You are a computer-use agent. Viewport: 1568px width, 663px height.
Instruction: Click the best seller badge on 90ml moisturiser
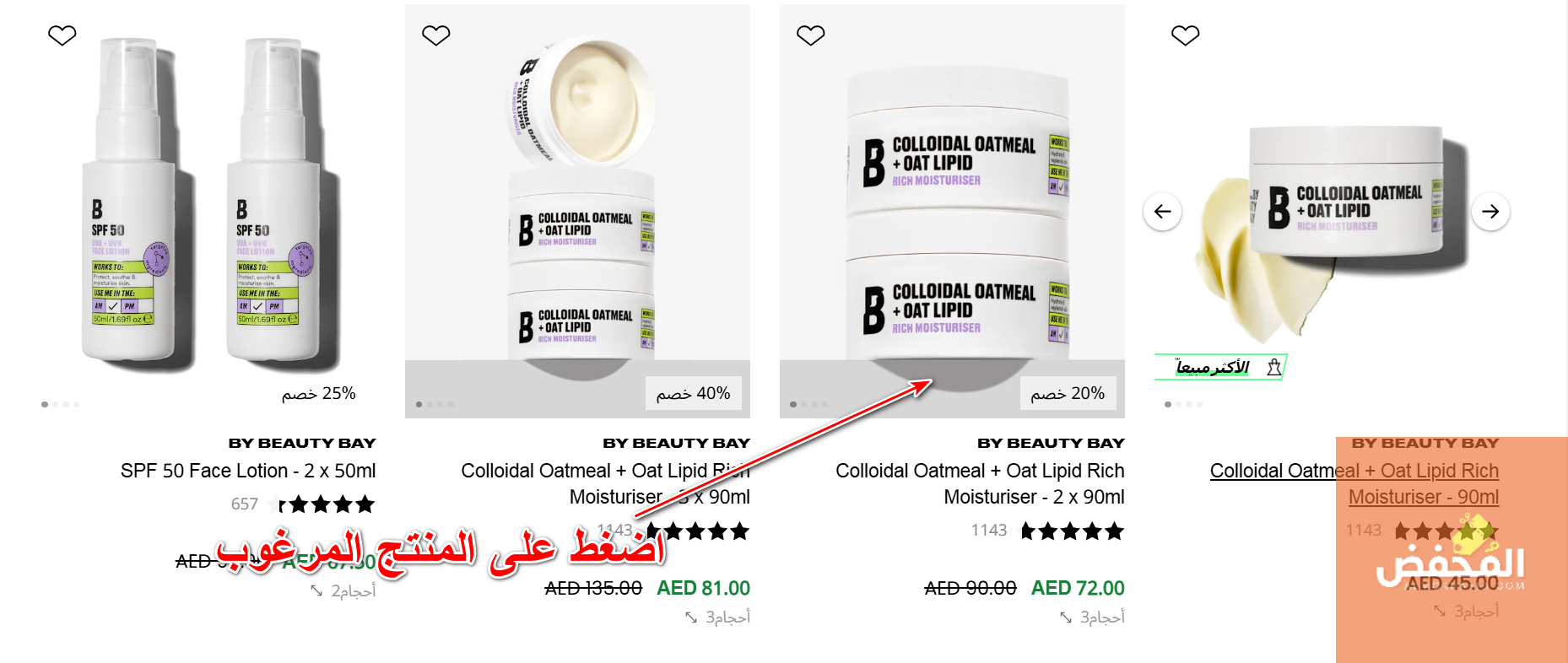coord(1220,367)
